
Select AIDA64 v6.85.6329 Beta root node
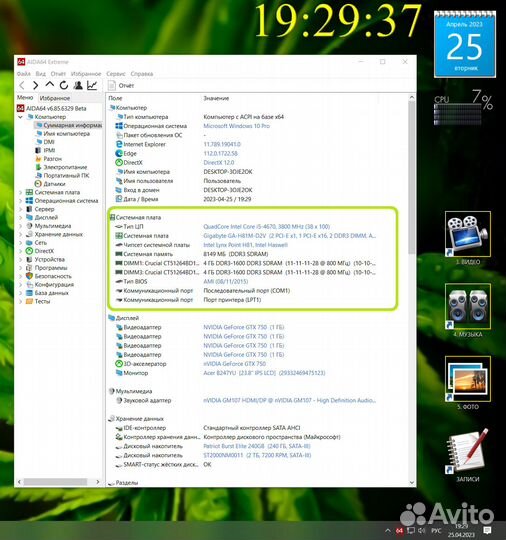point(52,108)
